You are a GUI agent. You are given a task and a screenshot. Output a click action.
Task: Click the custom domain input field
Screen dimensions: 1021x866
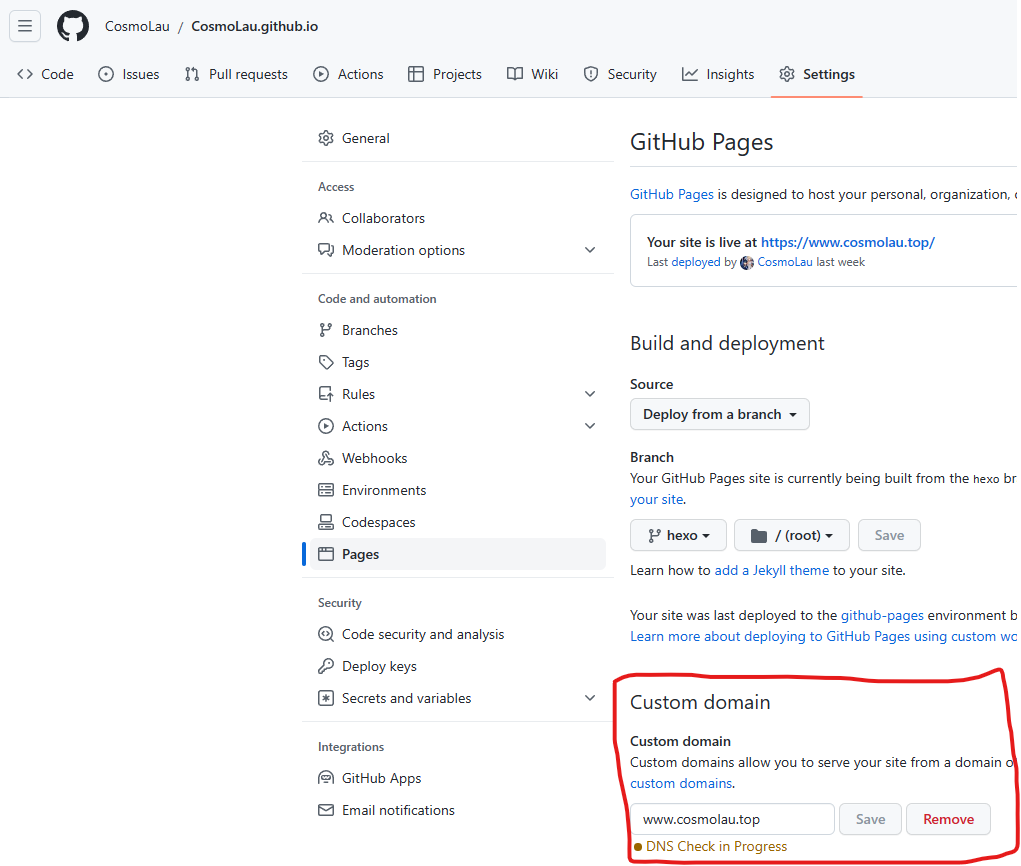(732, 819)
